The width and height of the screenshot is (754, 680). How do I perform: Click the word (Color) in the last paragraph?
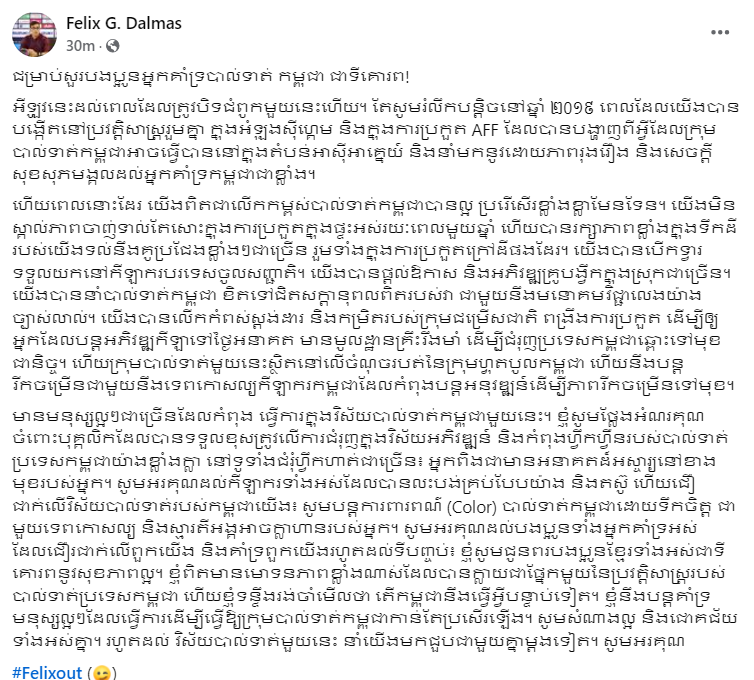click(x=471, y=507)
